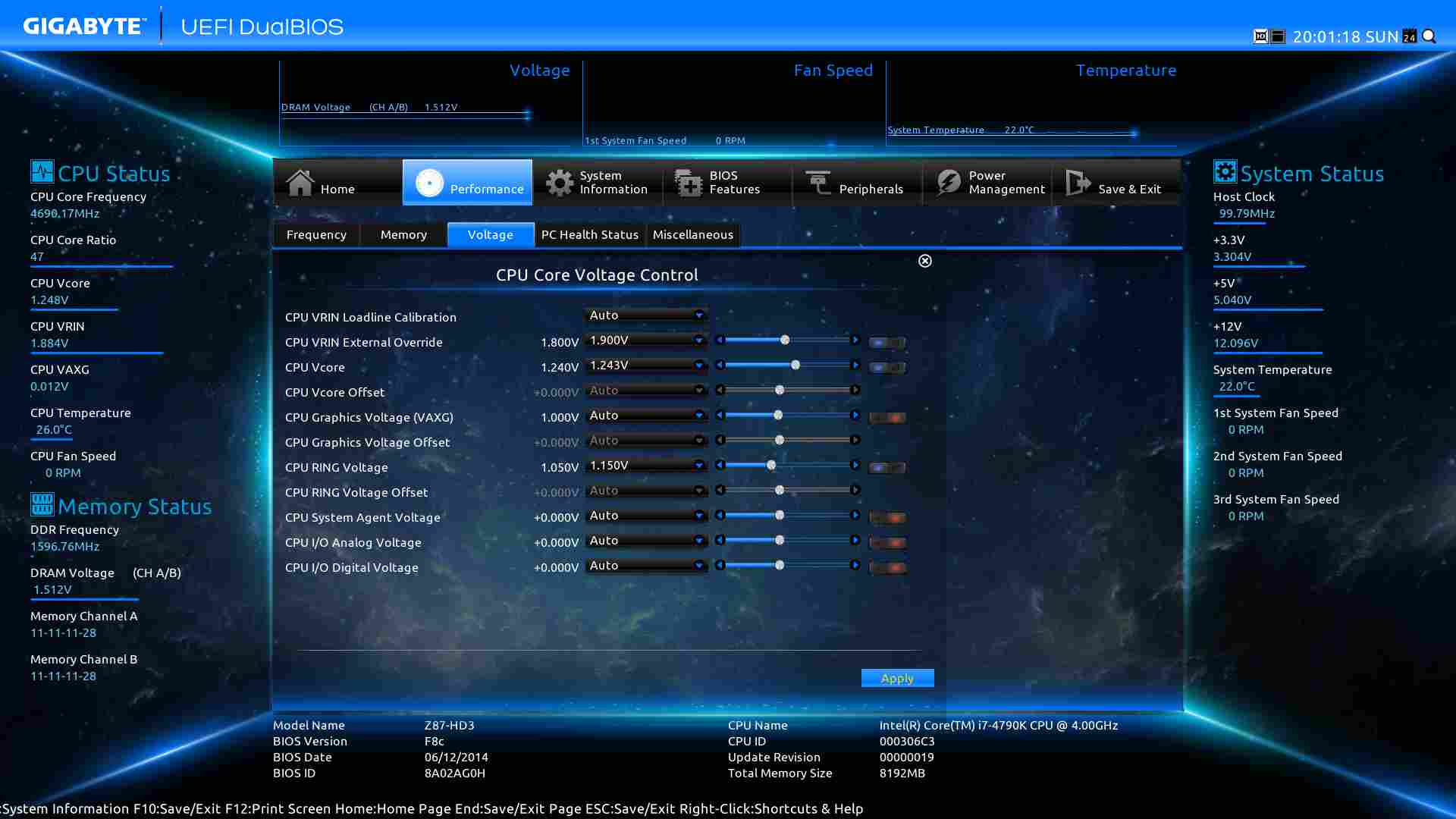
Task: Expand the CPU VRIN Loadline Calibration dropdown
Action: click(x=646, y=315)
